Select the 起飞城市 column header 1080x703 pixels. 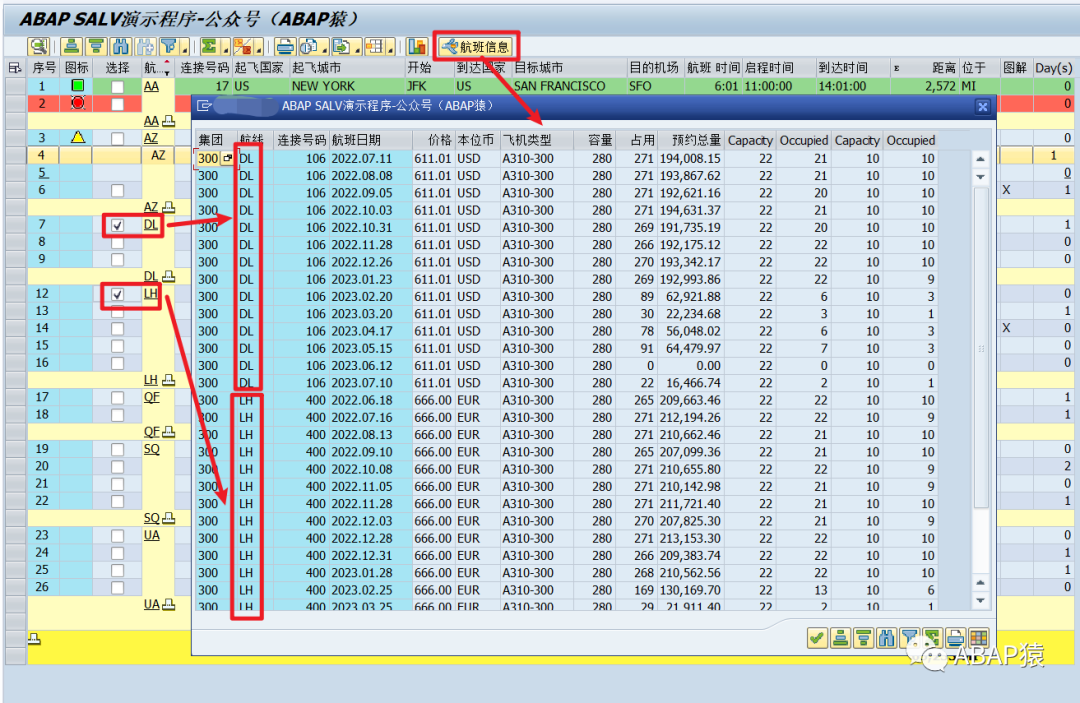click(346, 67)
